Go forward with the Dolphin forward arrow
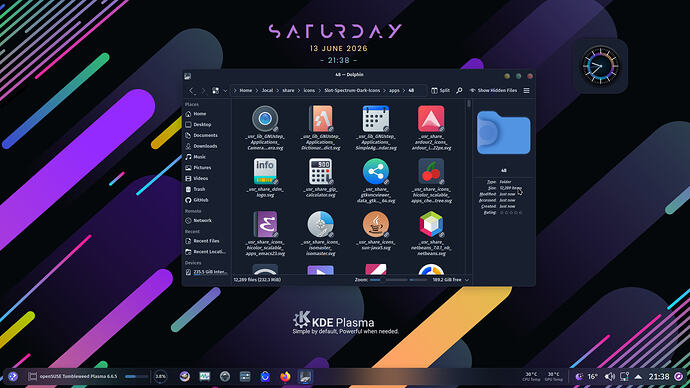The image size is (690, 388). (x=203, y=91)
